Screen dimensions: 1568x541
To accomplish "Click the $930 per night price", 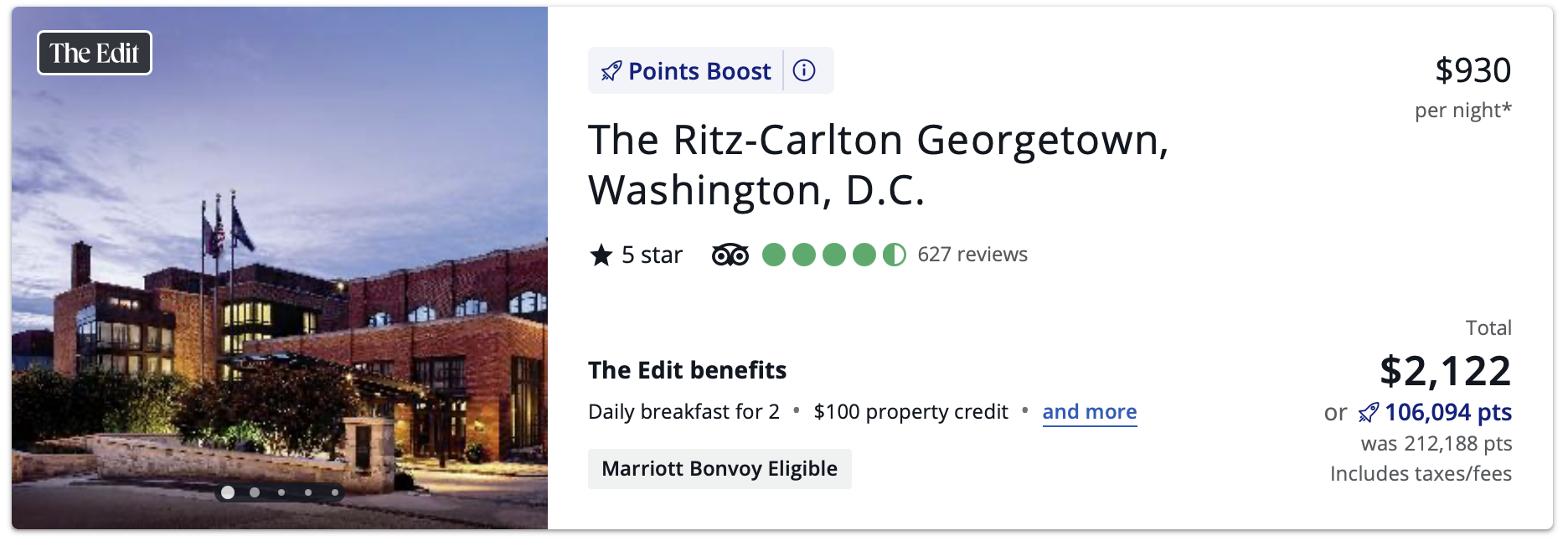I will click(x=1473, y=70).
